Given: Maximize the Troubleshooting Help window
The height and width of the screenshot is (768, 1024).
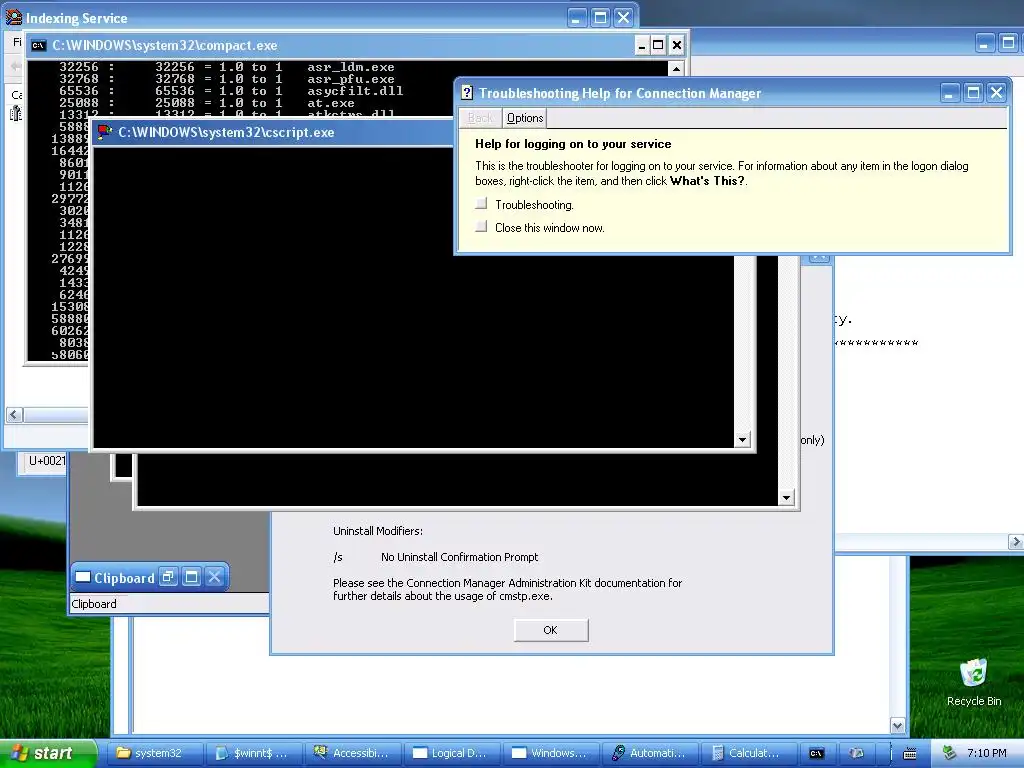Looking at the screenshot, I should pyautogui.click(x=973, y=93).
